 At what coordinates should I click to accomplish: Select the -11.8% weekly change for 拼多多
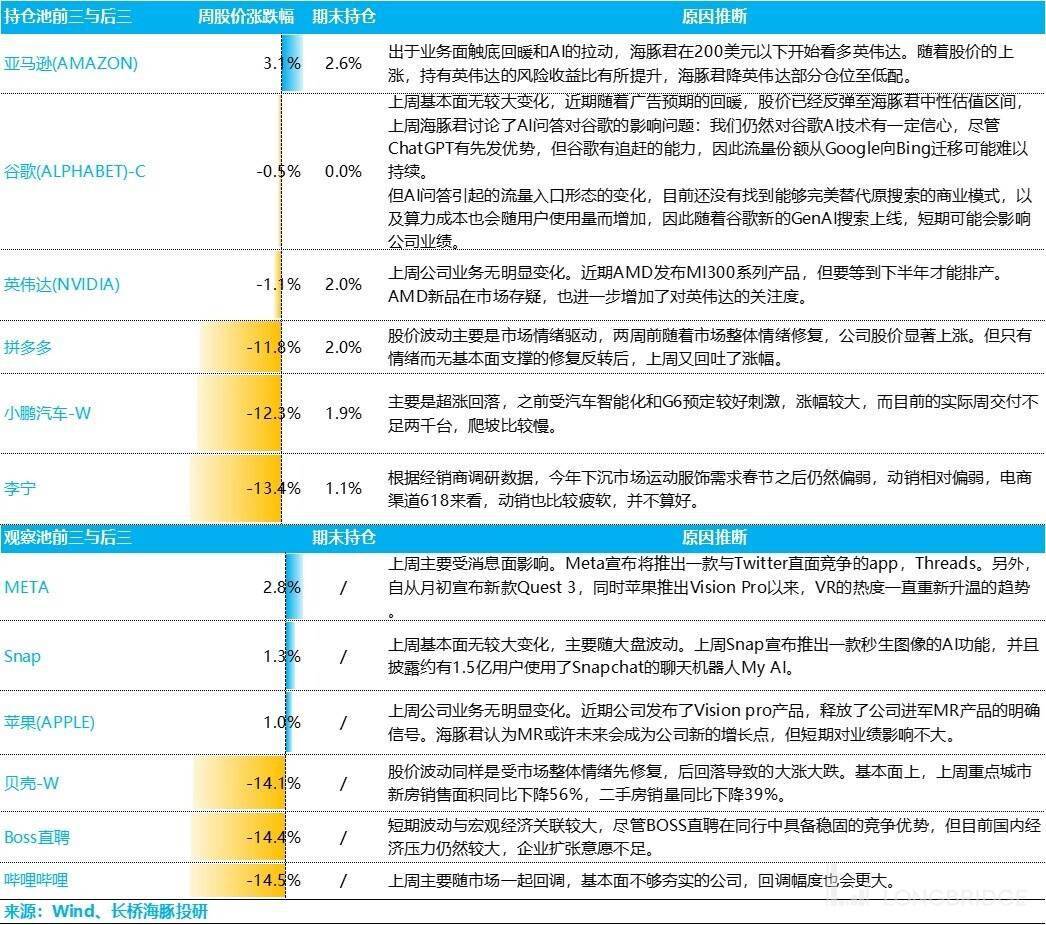coord(274,347)
